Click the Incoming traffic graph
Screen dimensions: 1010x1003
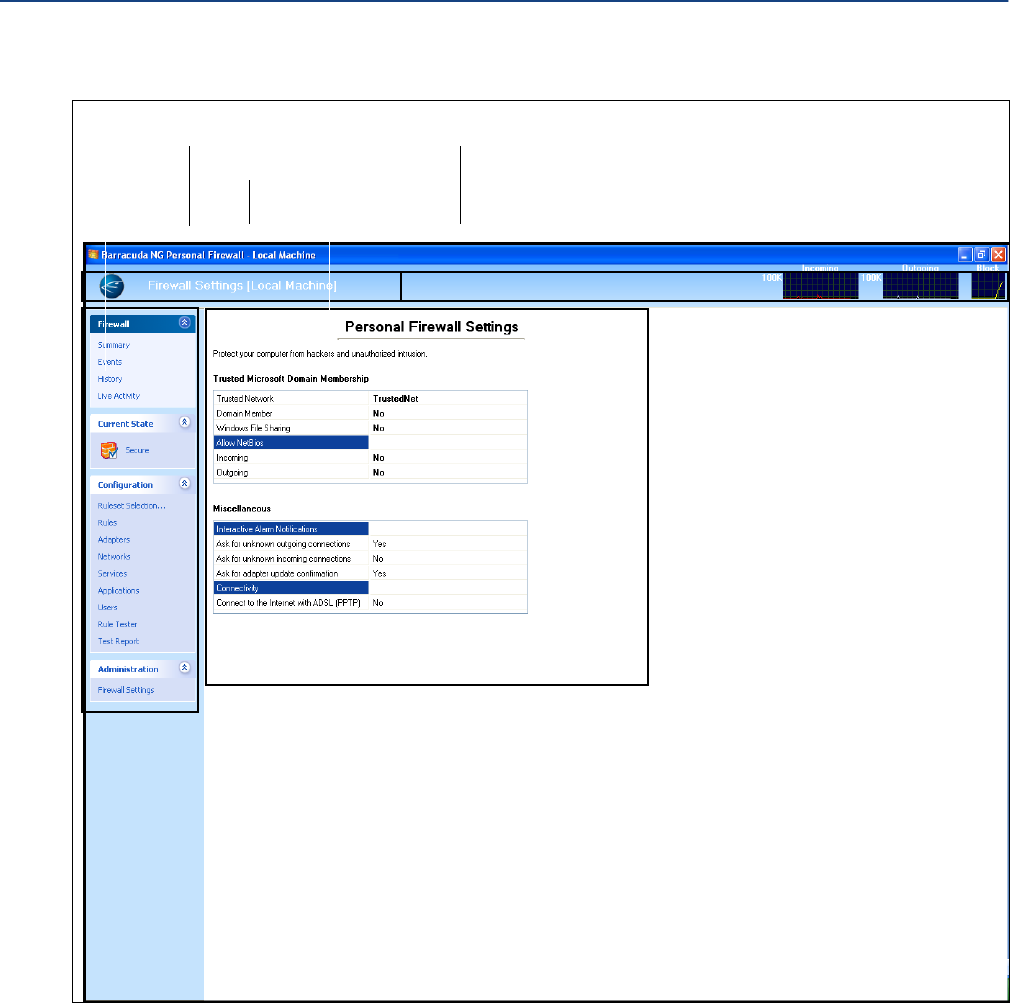tap(821, 285)
